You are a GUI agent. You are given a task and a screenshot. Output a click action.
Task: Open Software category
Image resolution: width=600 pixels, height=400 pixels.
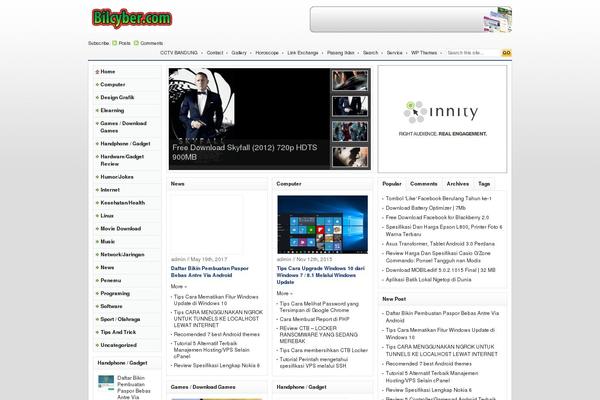(x=111, y=307)
